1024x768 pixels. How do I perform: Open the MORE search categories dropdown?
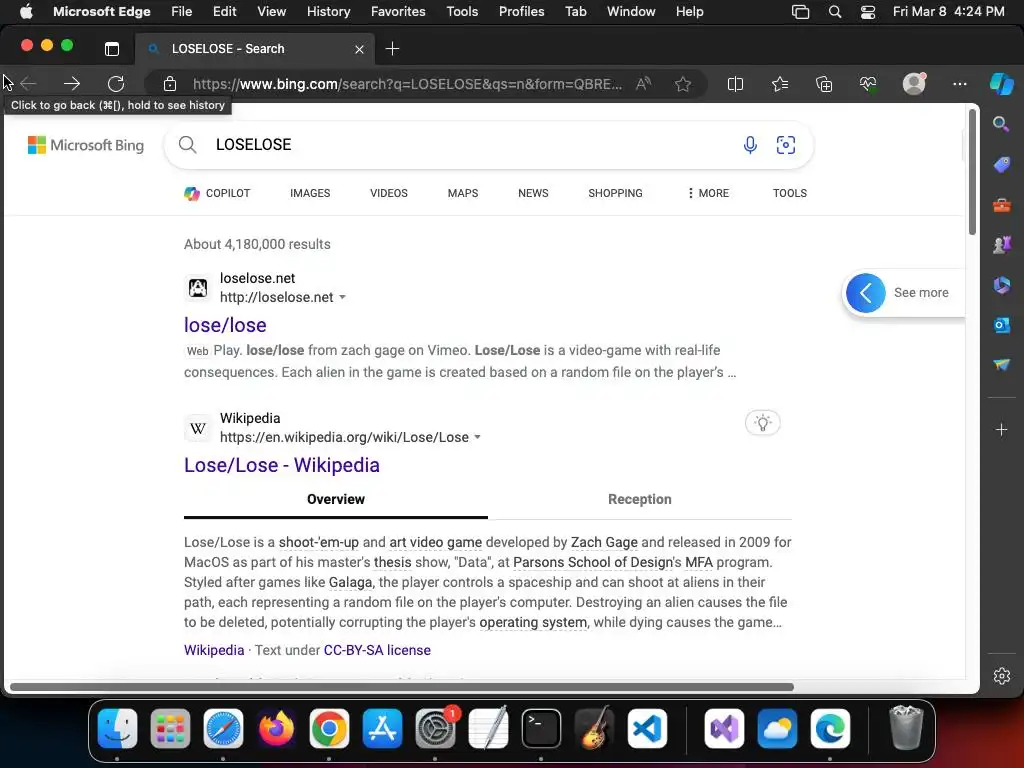[x=708, y=193]
